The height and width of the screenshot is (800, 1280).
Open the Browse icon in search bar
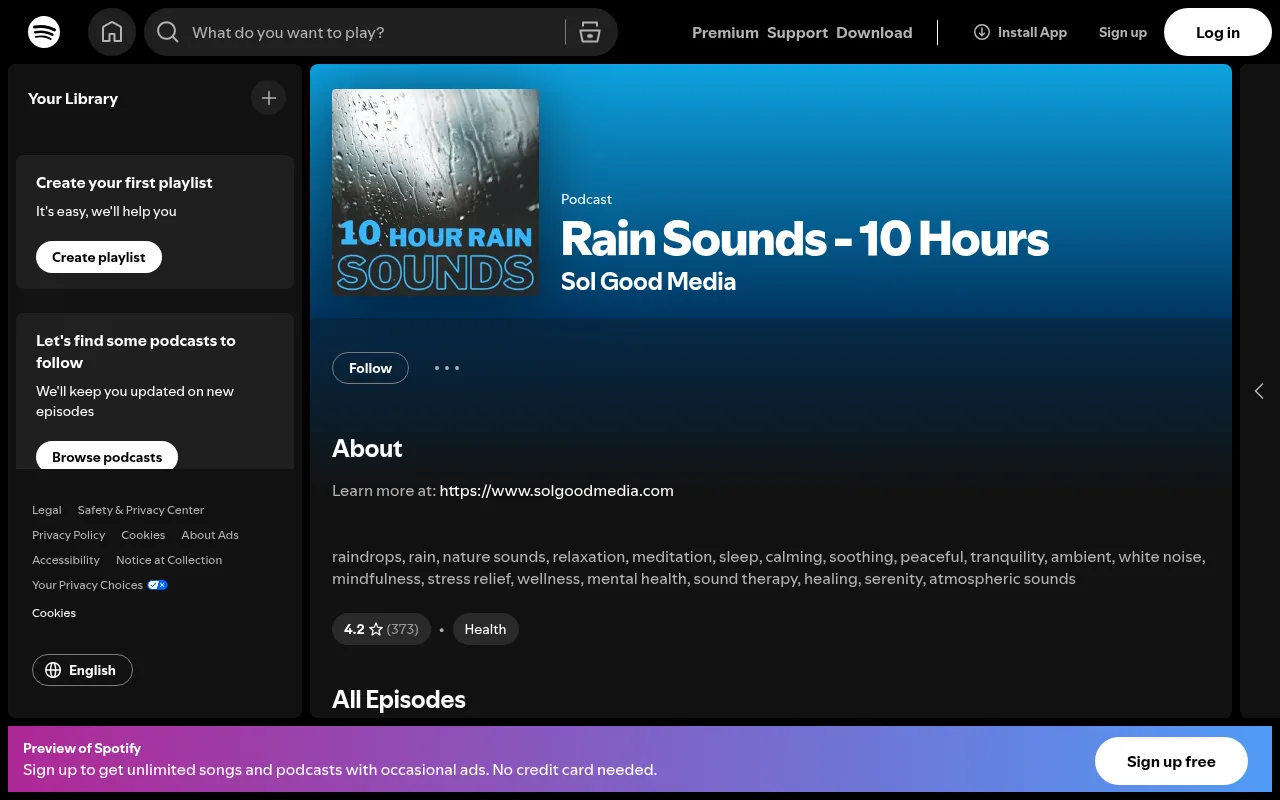(x=590, y=32)
